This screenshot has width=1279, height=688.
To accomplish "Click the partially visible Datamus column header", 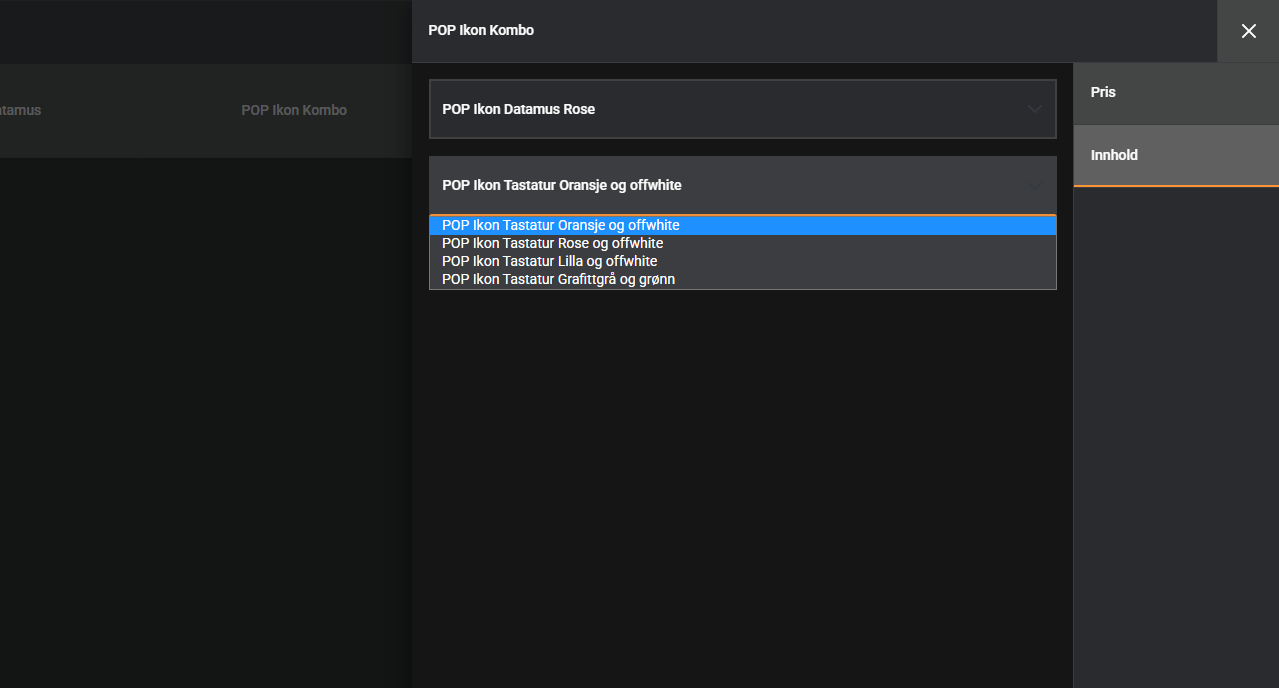I will tap(20, 110).
